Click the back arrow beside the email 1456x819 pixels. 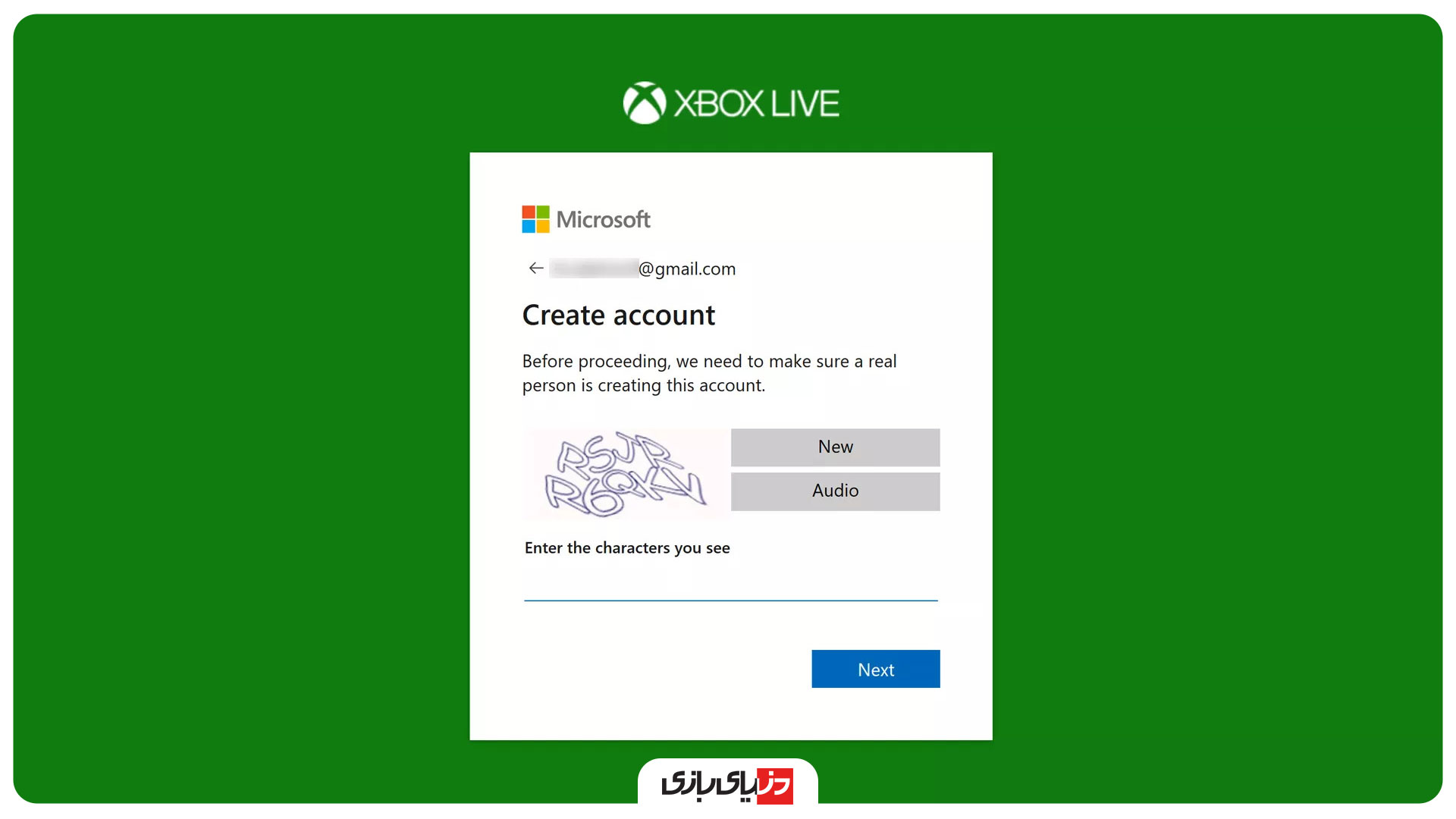pos(536,268)
